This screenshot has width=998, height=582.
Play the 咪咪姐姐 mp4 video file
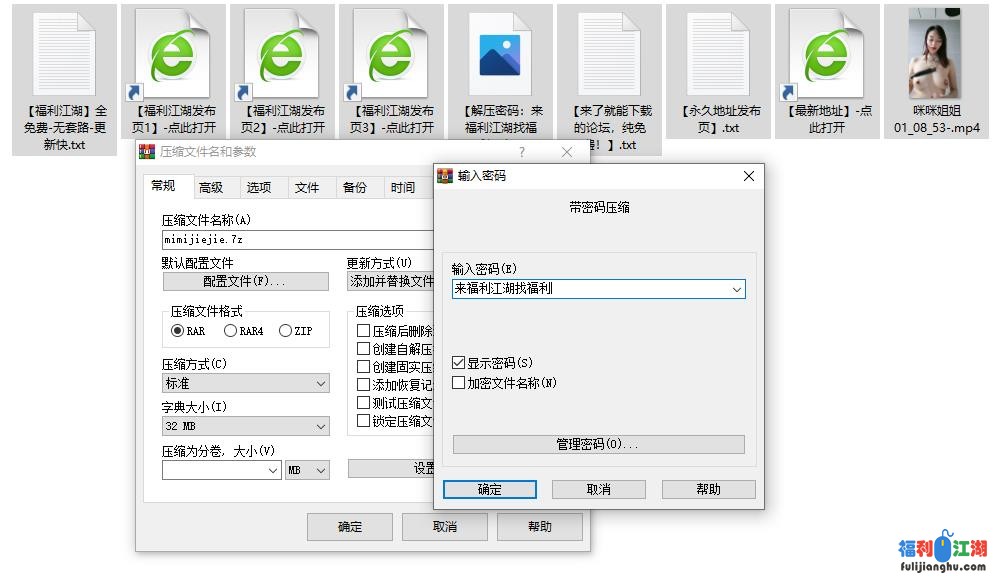pos(936,55)
